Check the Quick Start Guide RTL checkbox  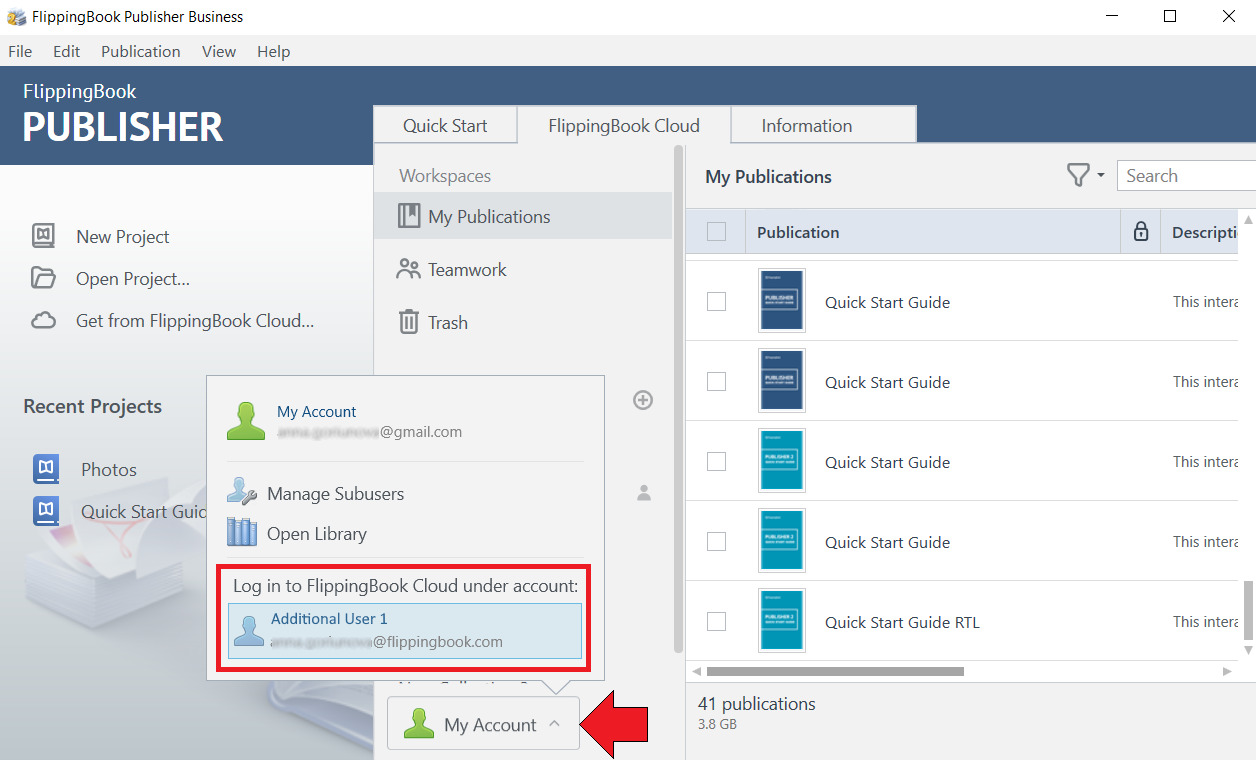click(716, 621)
